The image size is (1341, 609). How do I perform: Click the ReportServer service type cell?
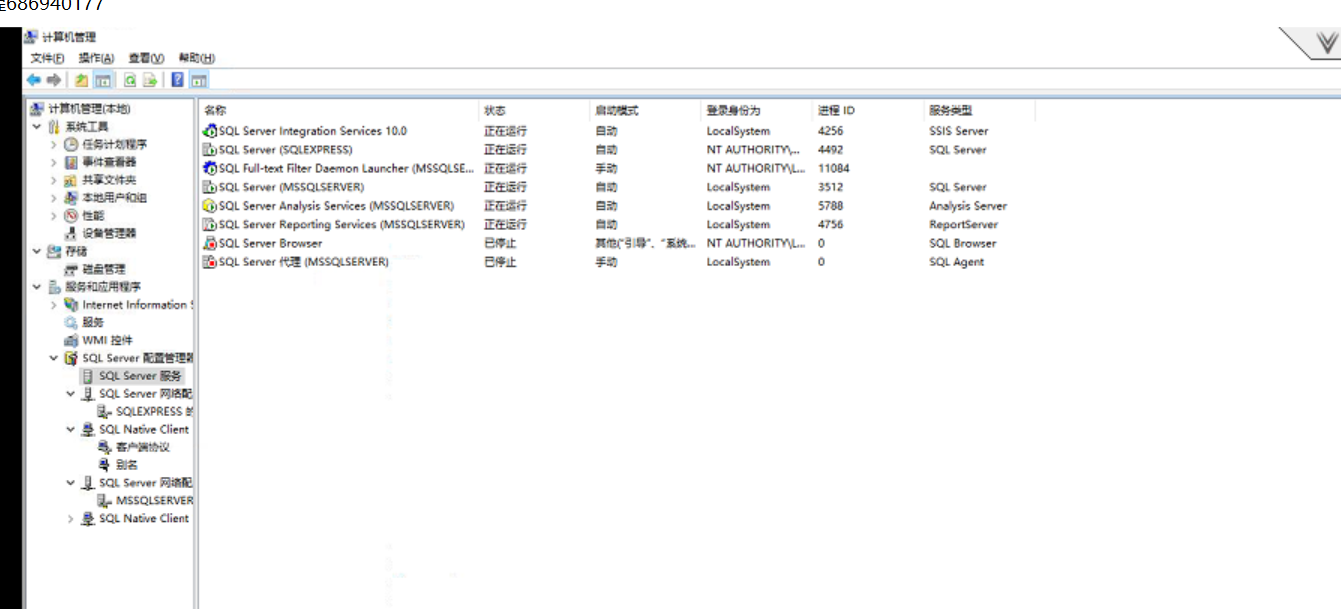pyautogui.click(x=964, y=225)
